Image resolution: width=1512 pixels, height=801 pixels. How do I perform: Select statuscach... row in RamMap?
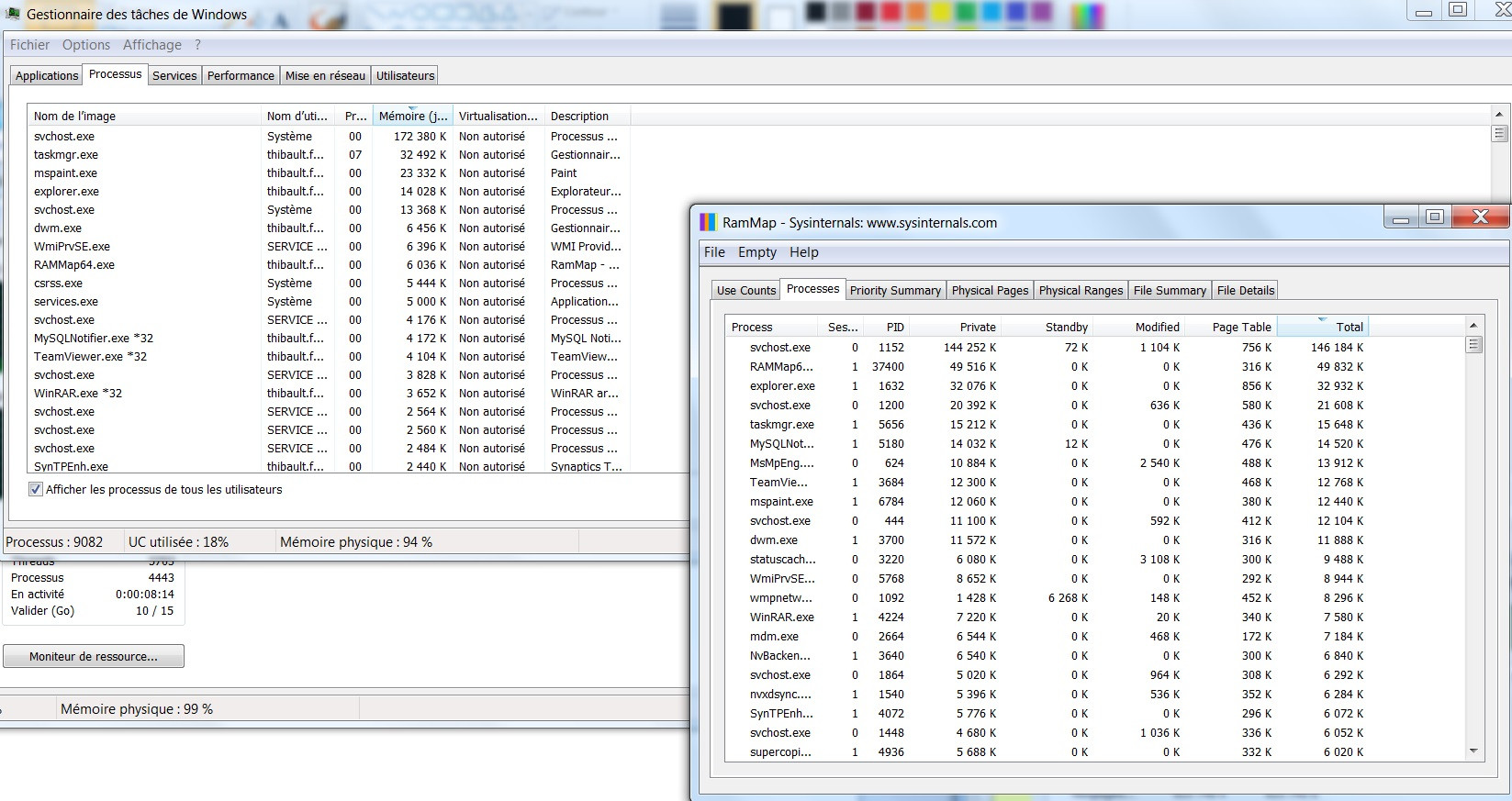[x=1047, y=560]
